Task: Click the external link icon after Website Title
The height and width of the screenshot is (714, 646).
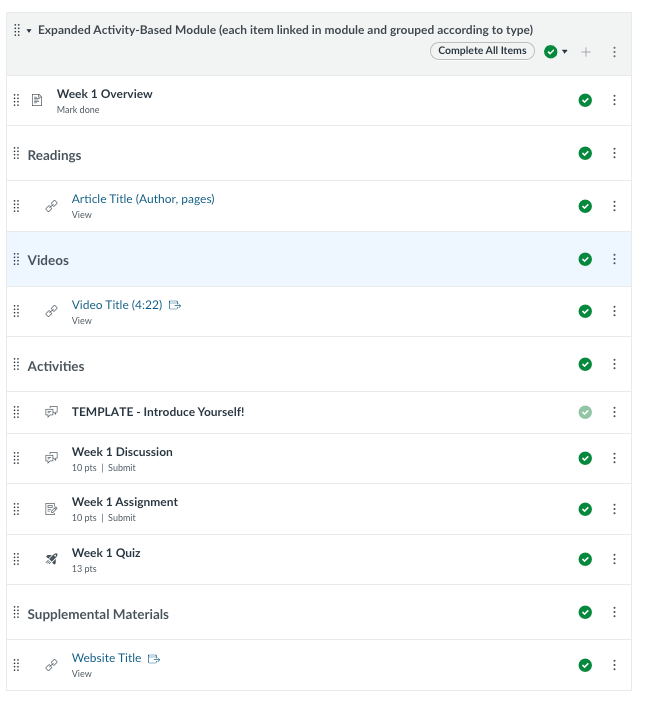Action: [x=154, y=658]
